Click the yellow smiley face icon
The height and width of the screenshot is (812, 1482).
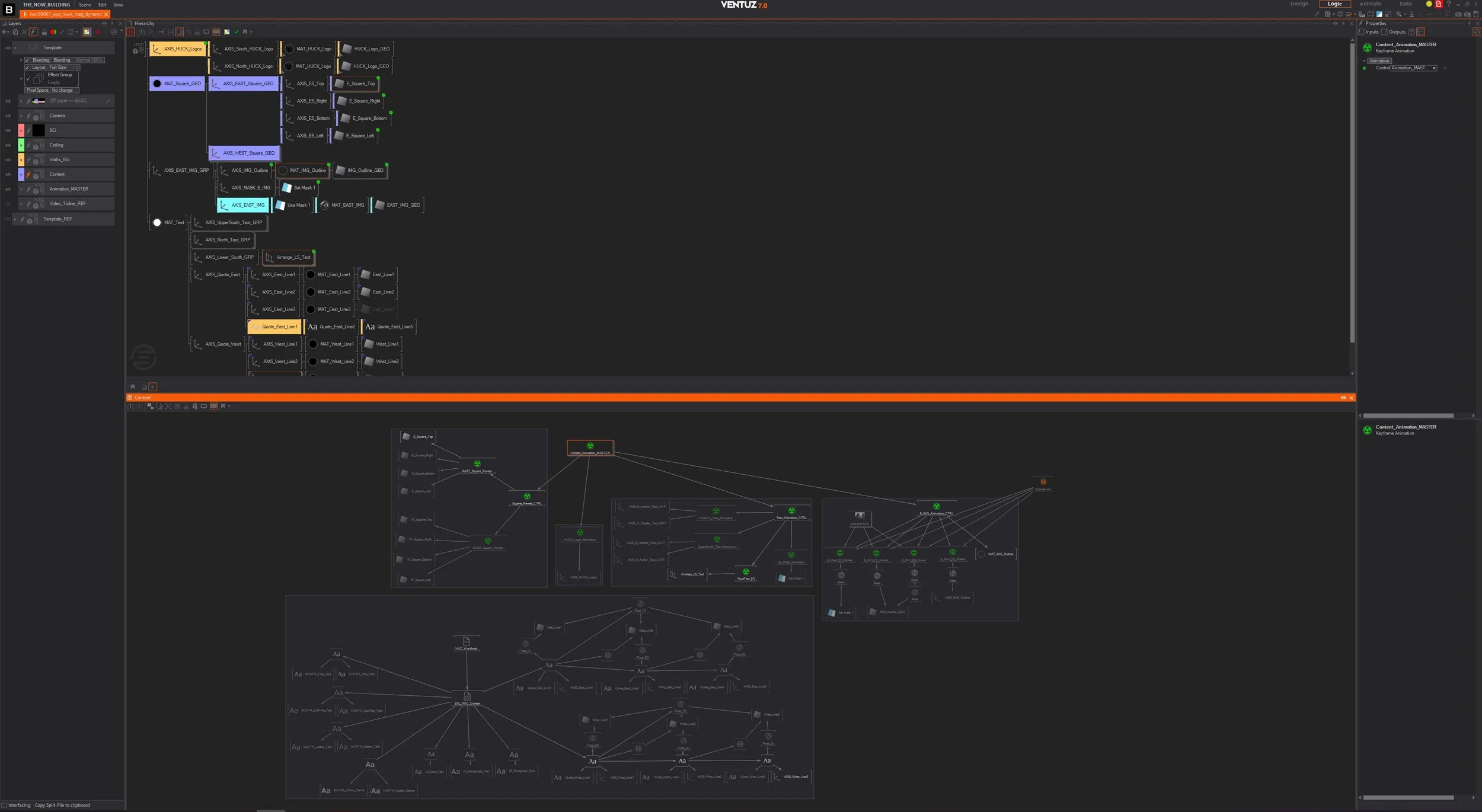point(1429,4)
